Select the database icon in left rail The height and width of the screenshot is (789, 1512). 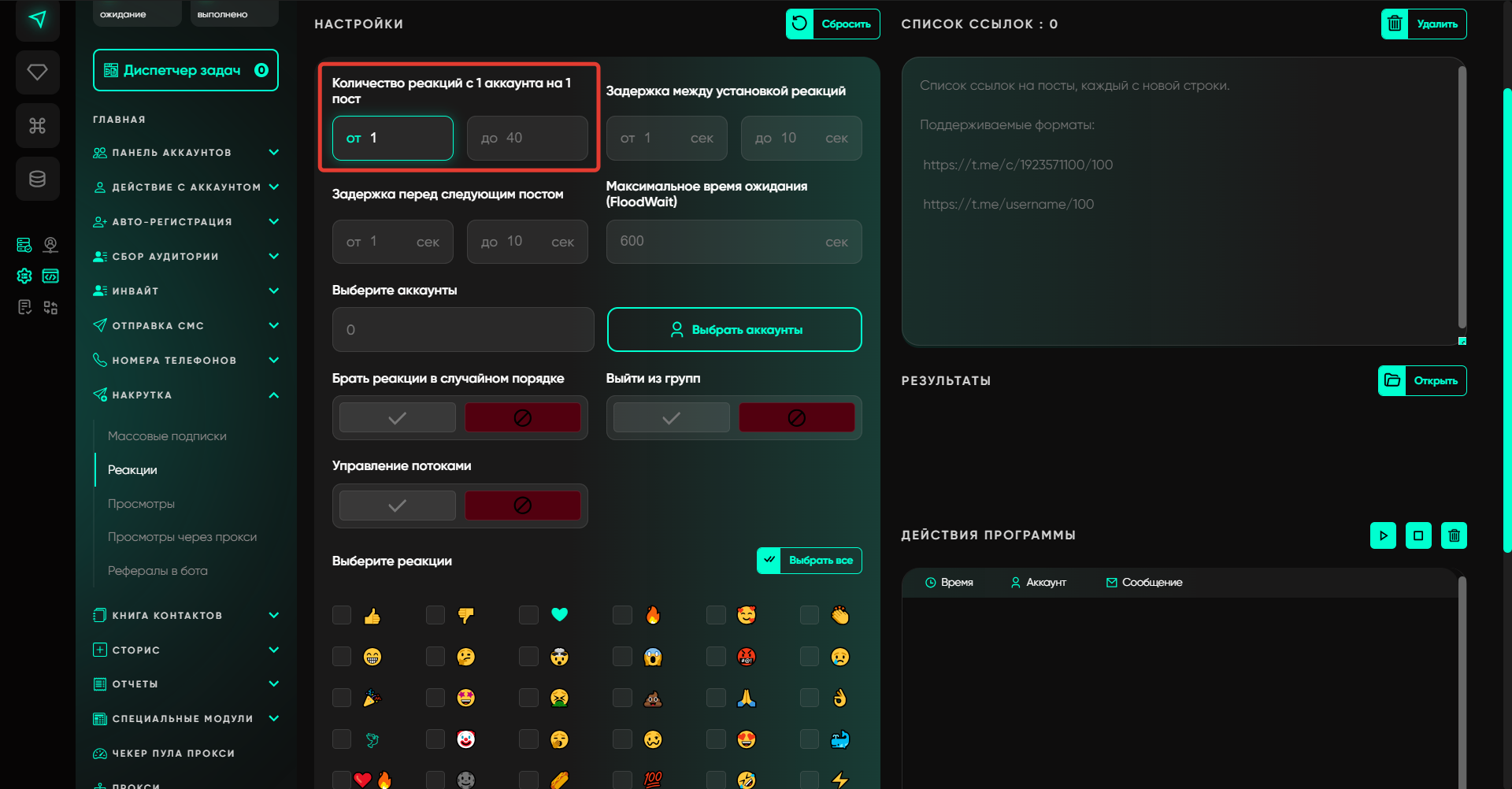tap(37, 180)
